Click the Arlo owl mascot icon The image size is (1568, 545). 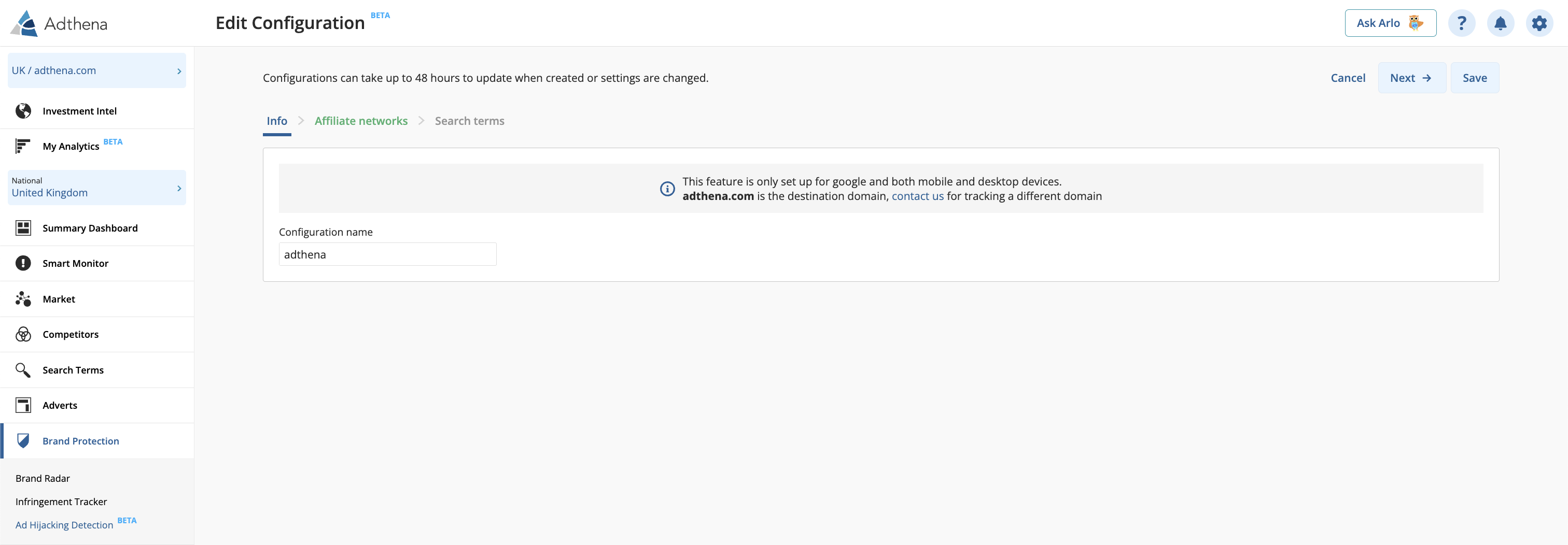1416,22
